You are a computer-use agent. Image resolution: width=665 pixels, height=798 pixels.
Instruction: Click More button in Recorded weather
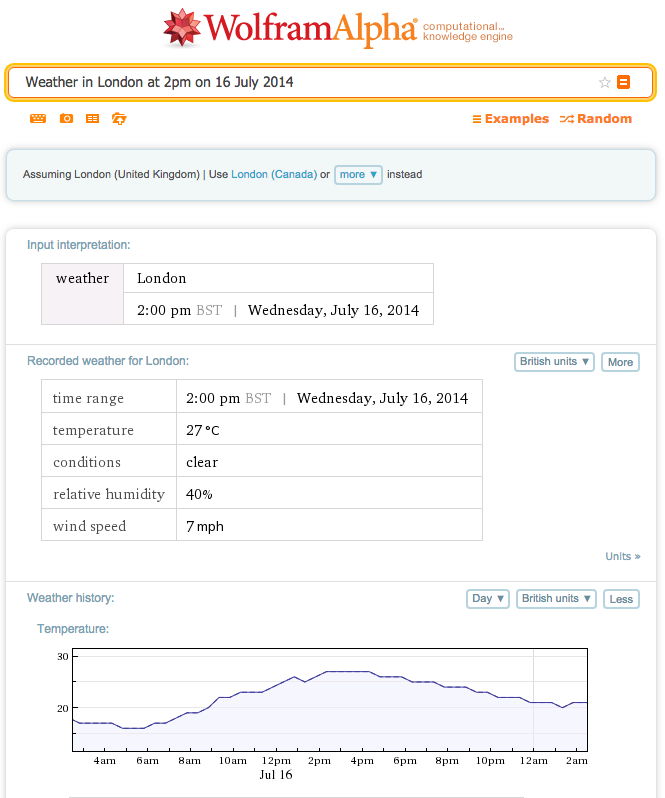click(x=620, y=362)
